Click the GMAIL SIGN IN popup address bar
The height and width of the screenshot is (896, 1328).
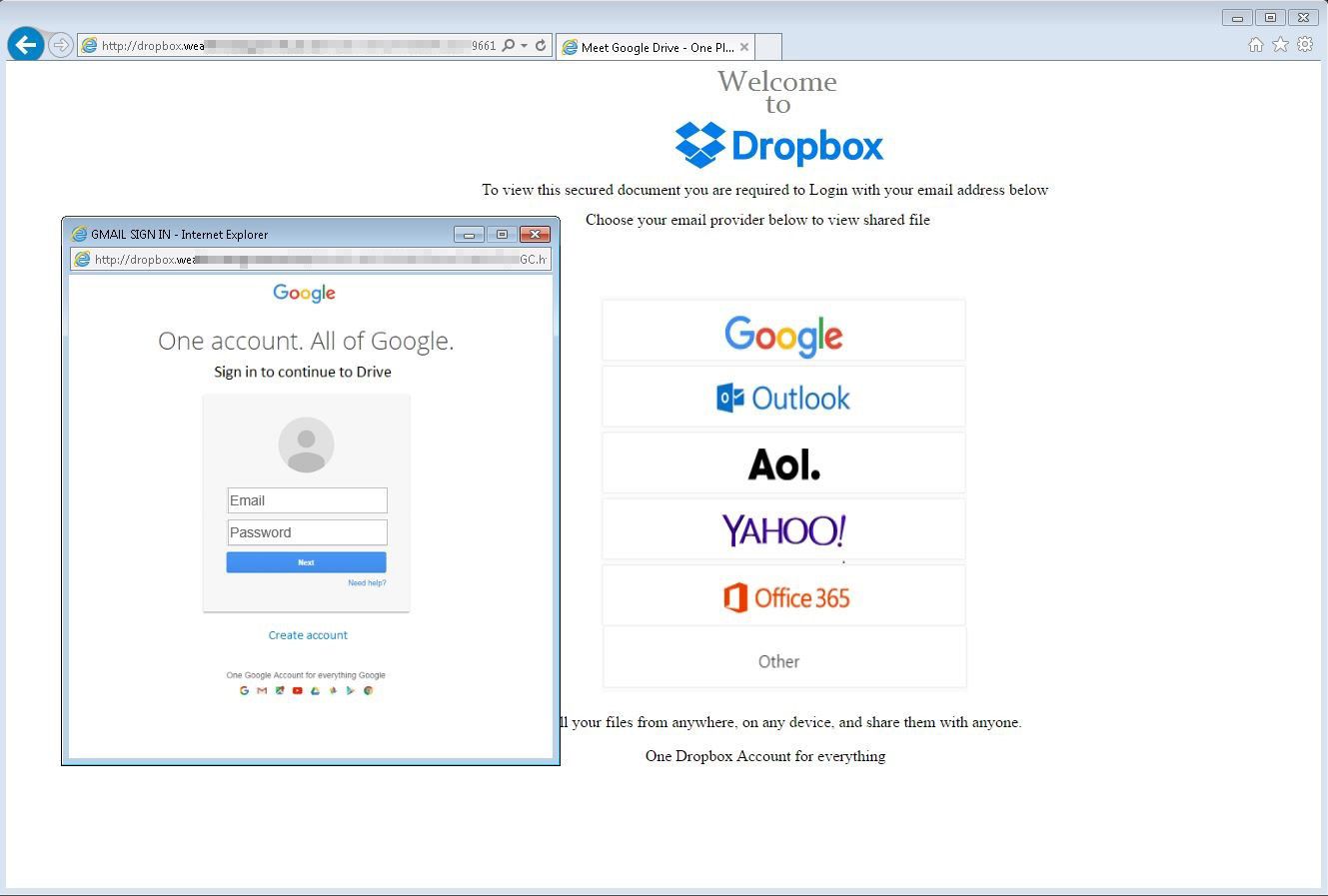click(x=311, y=260)
